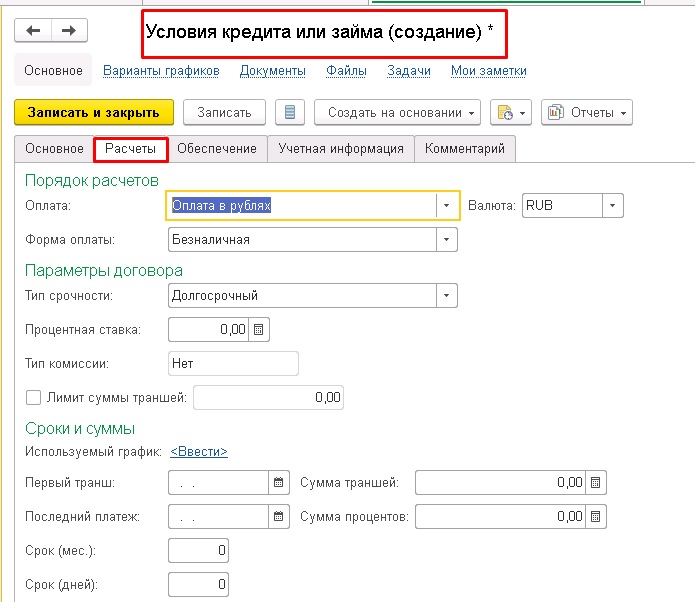Open the document-with-clock icon dropdown
This screenshot has width=695, height=602.
pos(511,112)
